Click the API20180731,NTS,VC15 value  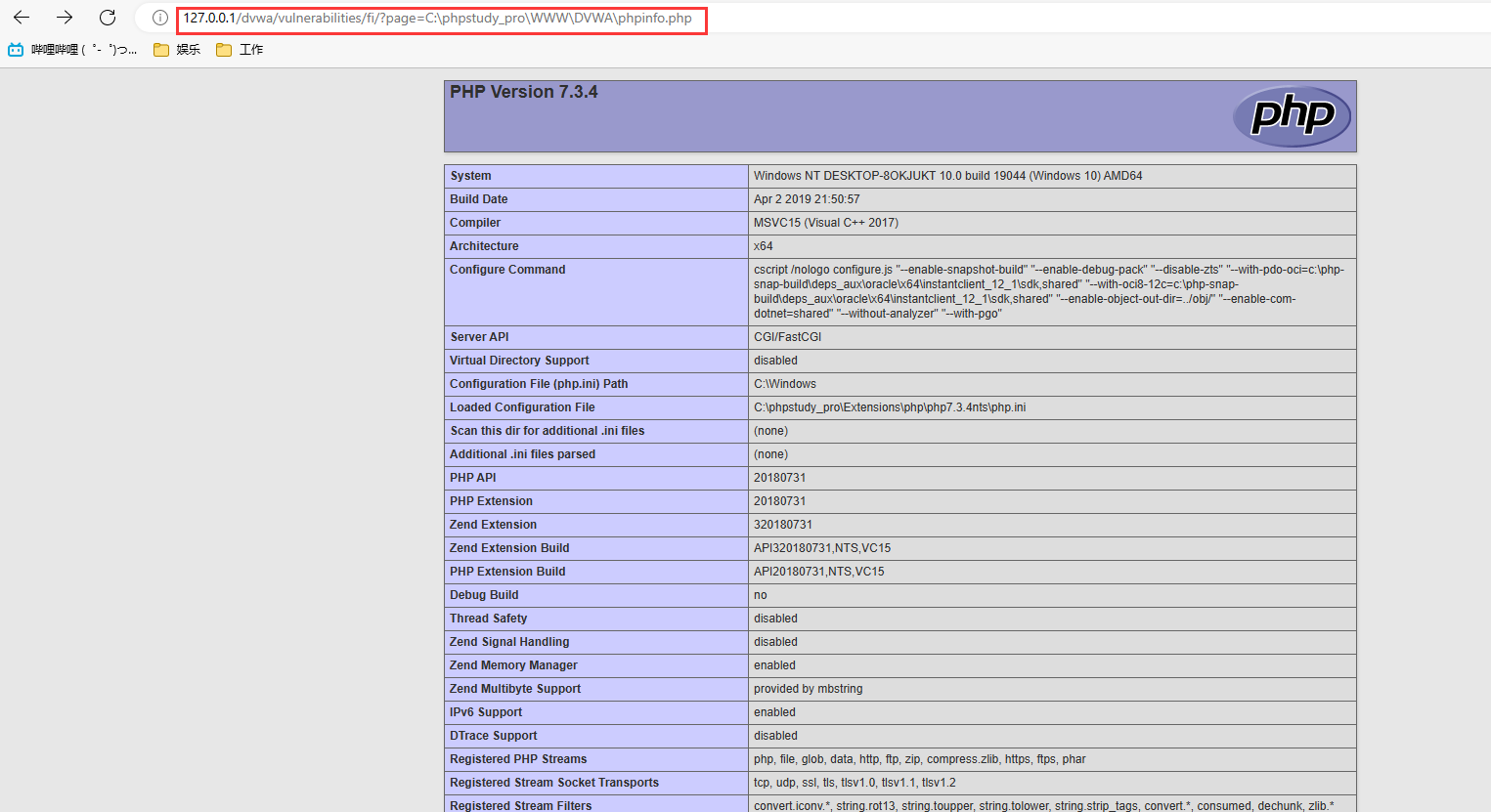click(819, 572)
